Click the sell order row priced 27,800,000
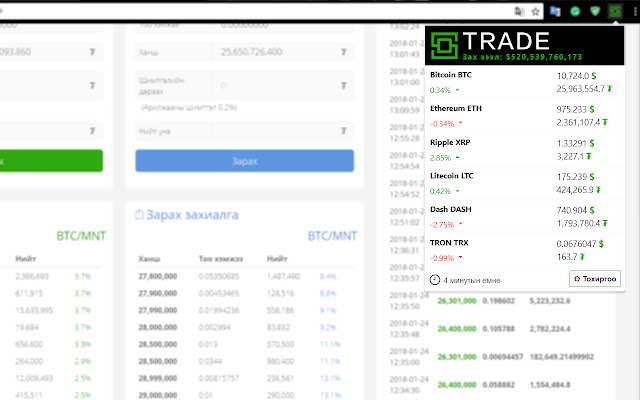640x400 pixels. tap(244, 276)
